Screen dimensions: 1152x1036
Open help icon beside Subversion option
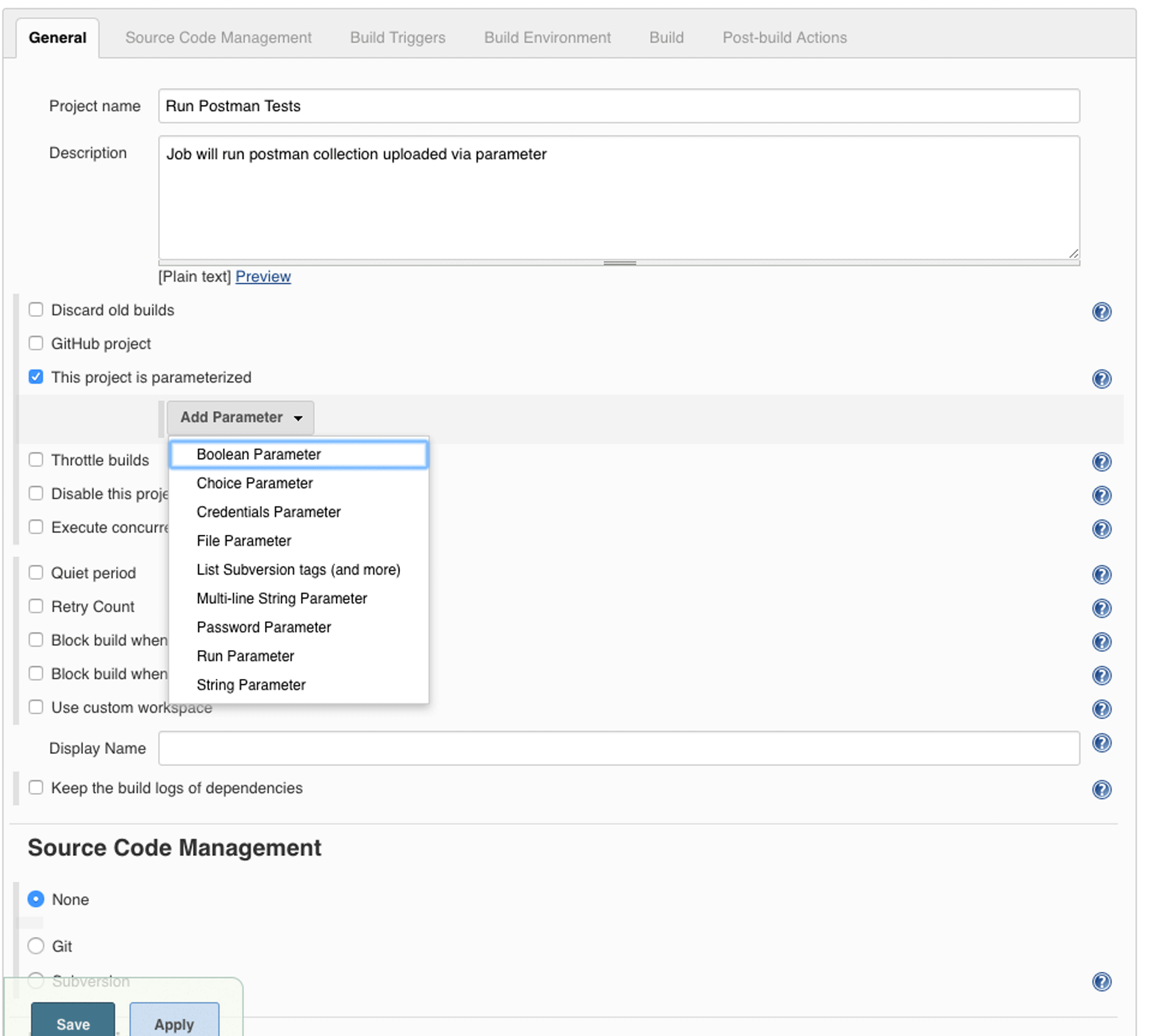click(1101, 982)
